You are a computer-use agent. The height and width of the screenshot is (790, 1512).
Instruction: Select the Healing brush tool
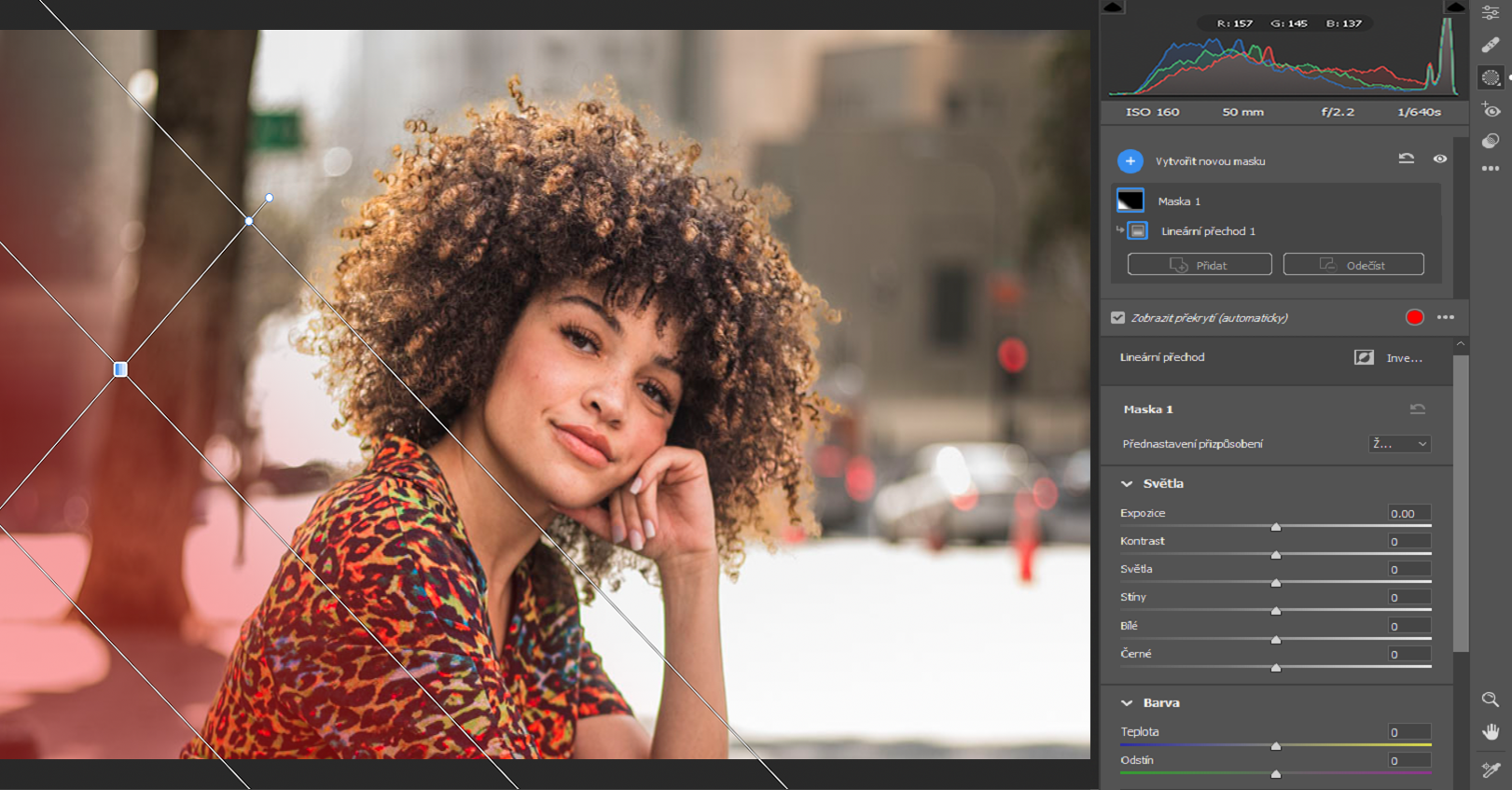pos(1491,45)
